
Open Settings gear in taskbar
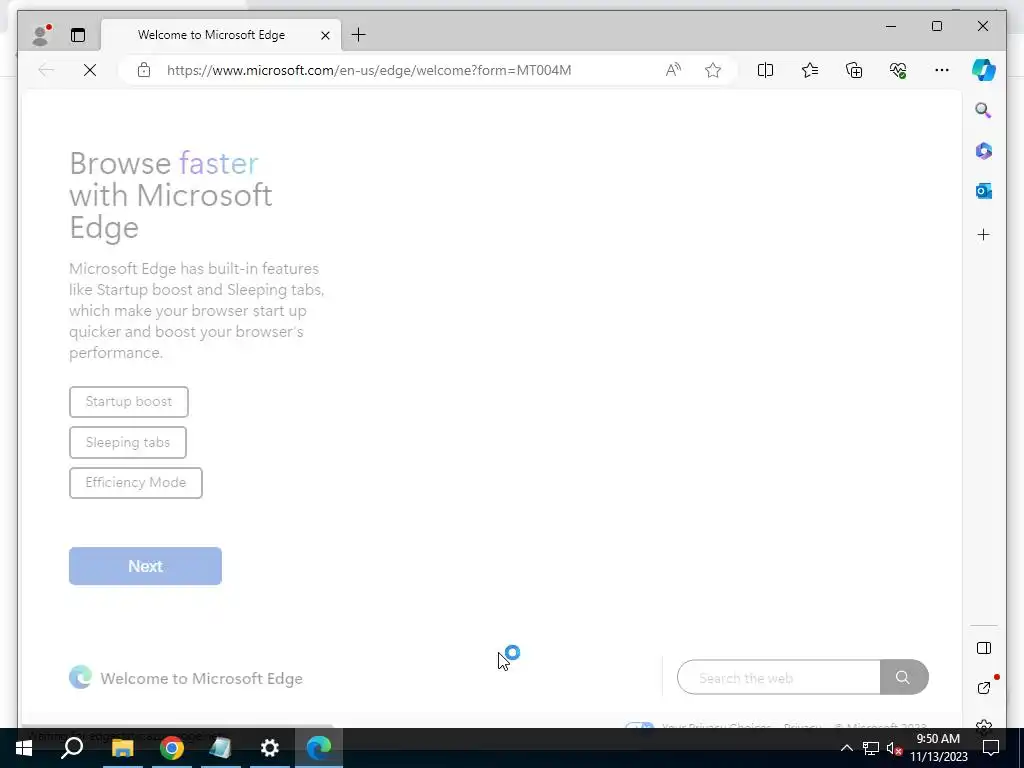tap(270, 748)
